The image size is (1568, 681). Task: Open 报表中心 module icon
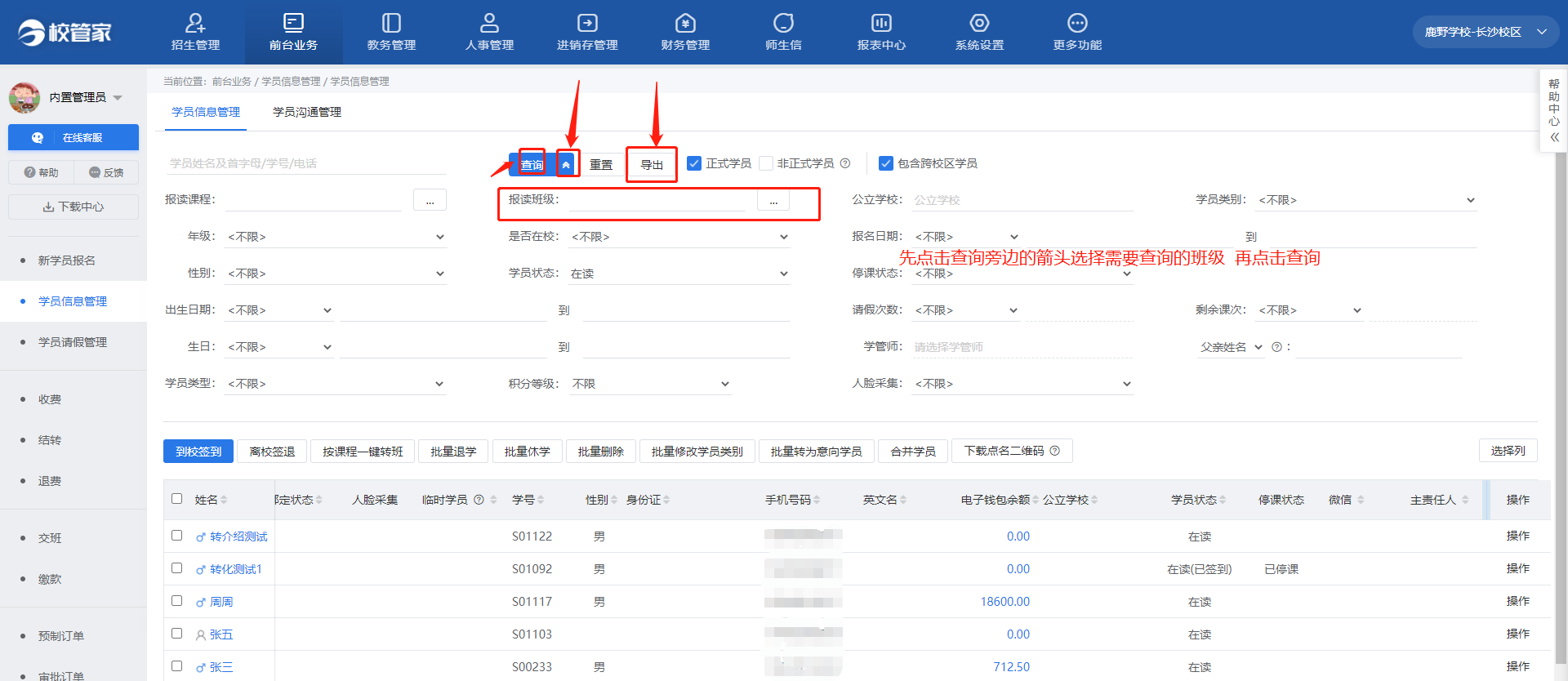[x=881, y=23]
